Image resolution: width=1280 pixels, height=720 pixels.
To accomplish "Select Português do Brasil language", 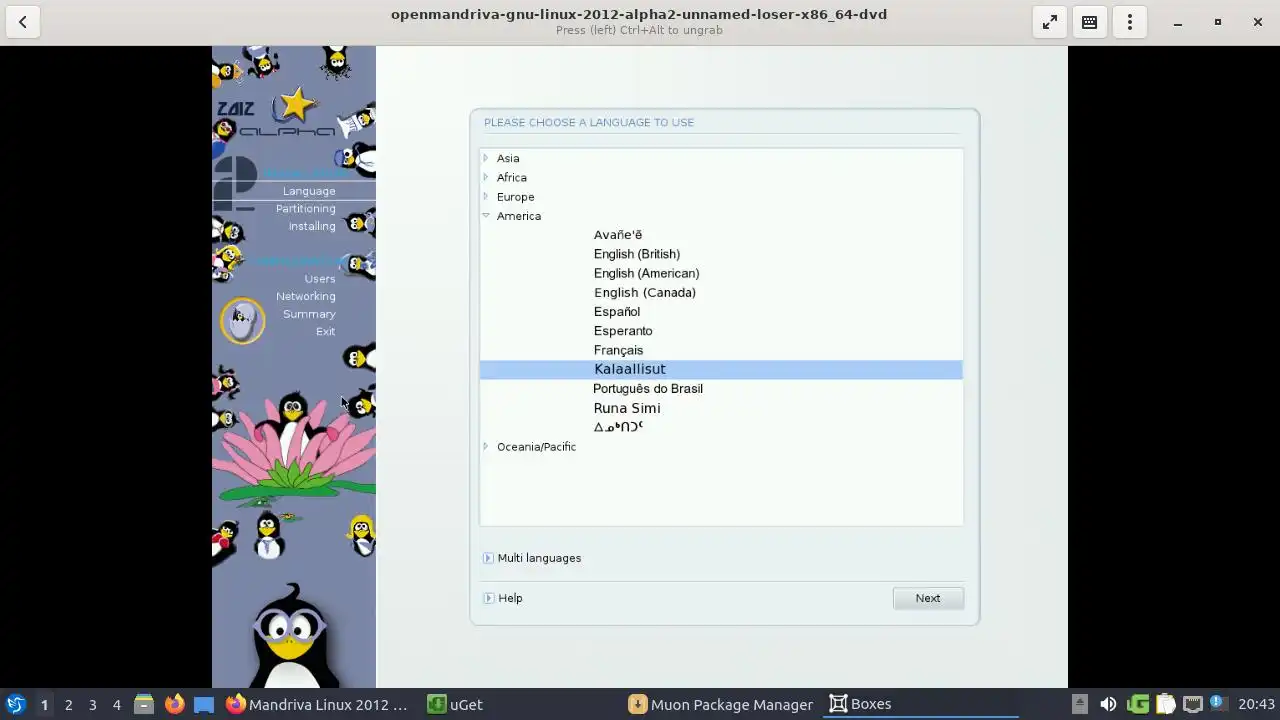I will (x=648, y=388).
